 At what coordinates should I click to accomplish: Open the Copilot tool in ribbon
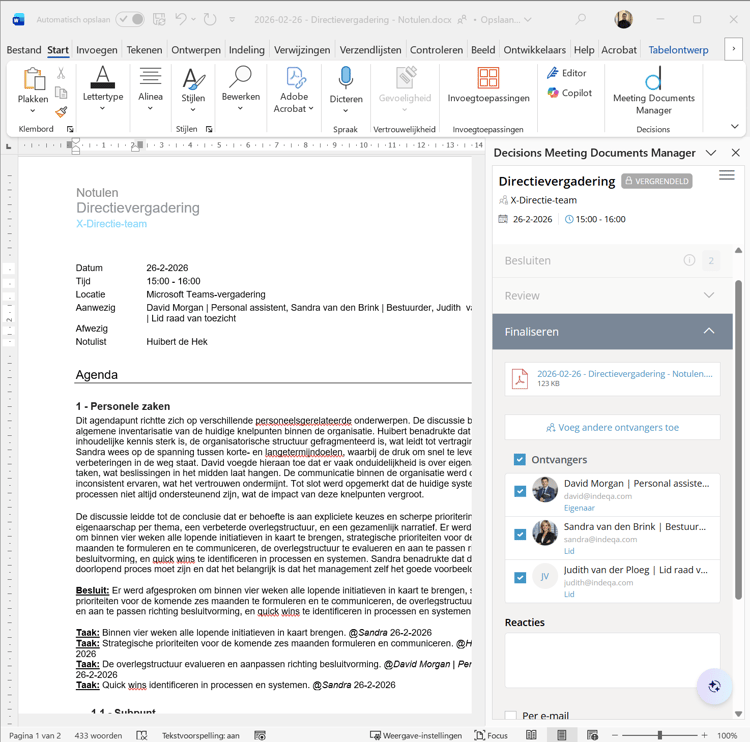[569, 93]
